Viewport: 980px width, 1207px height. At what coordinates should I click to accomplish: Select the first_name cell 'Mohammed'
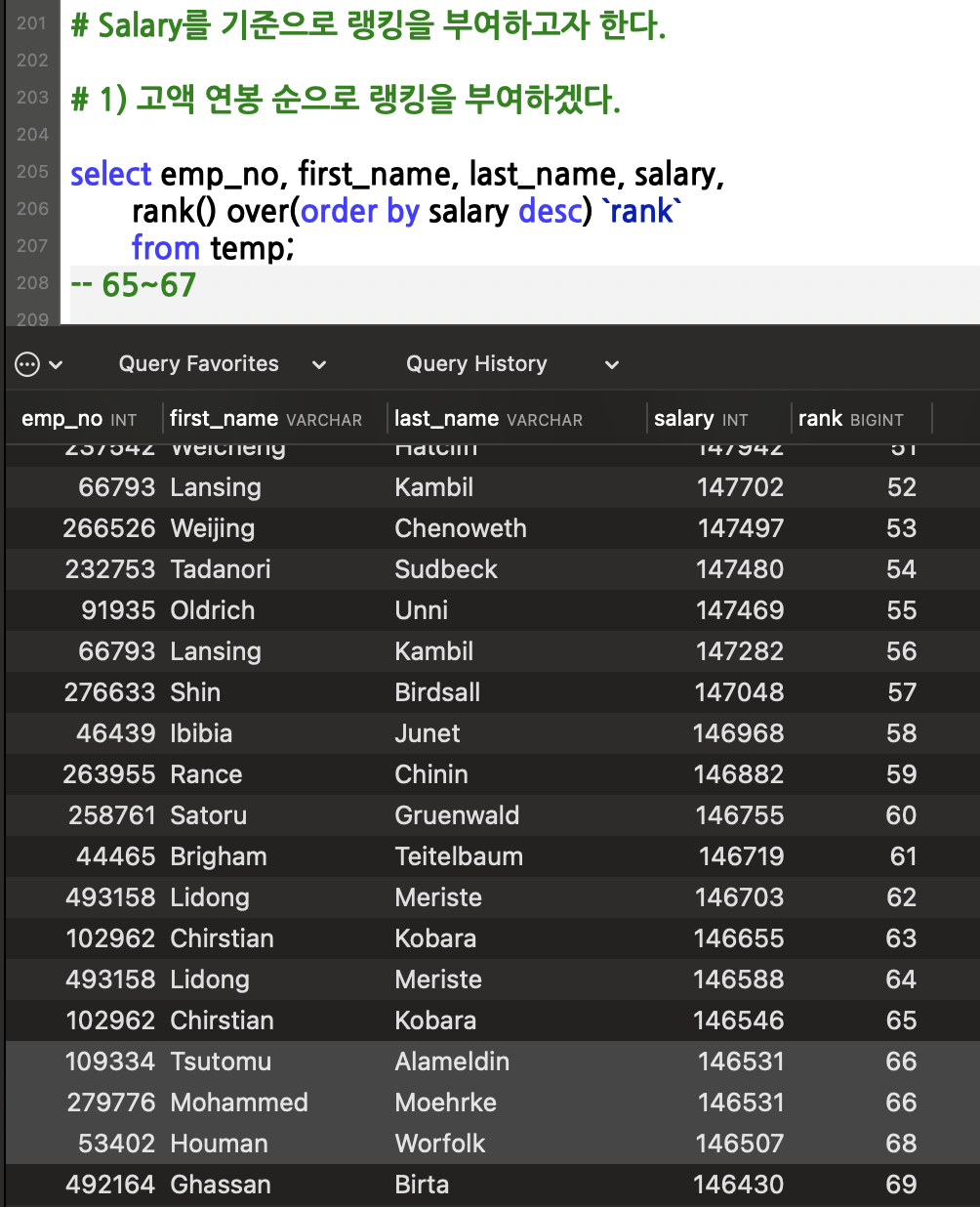pyautogui.click(x=239, y=1103)
